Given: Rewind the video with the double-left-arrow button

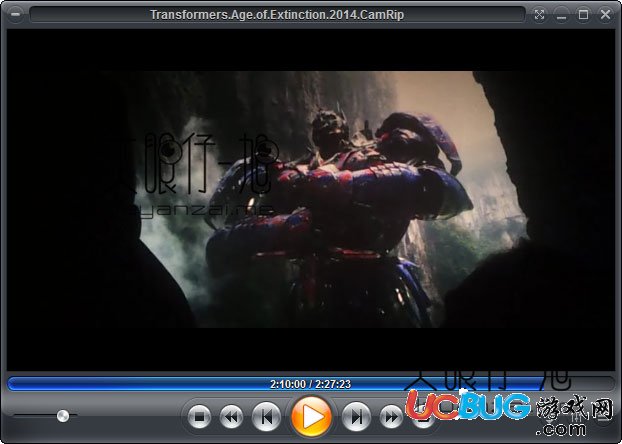Looking at the screenshot, I should [231, 417].
